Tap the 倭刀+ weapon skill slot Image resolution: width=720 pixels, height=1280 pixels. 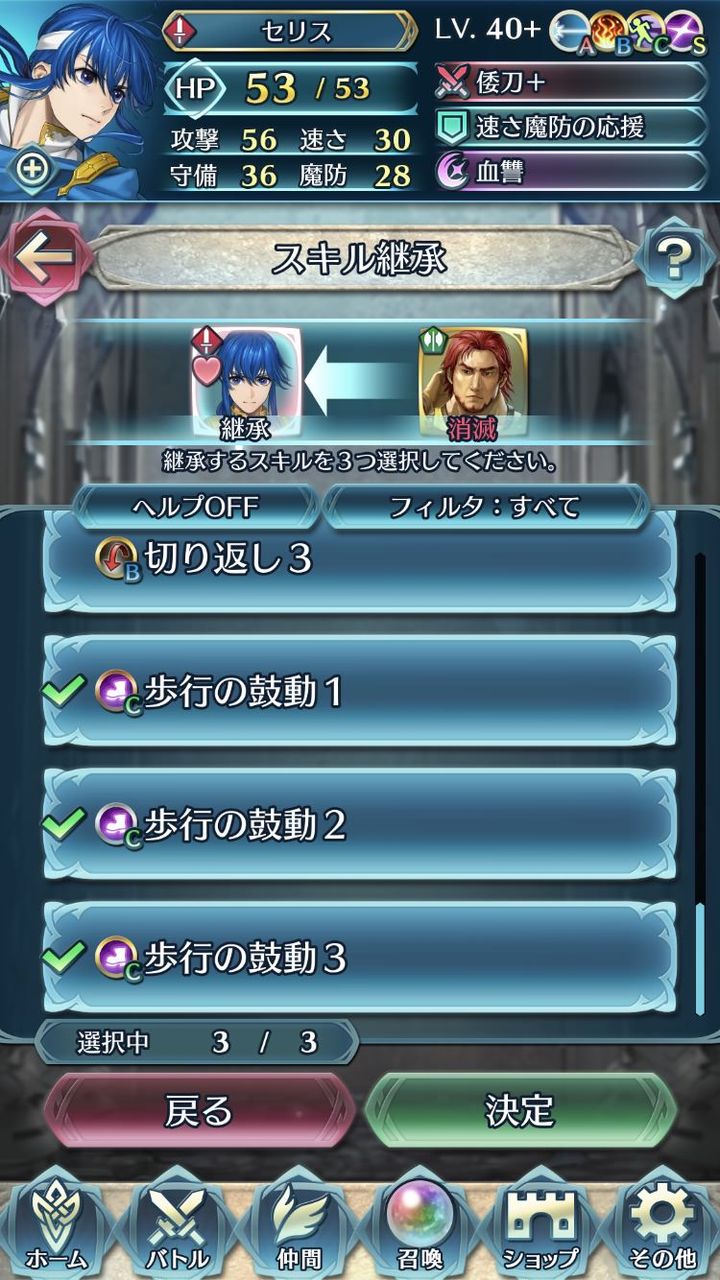click(572, 83)
